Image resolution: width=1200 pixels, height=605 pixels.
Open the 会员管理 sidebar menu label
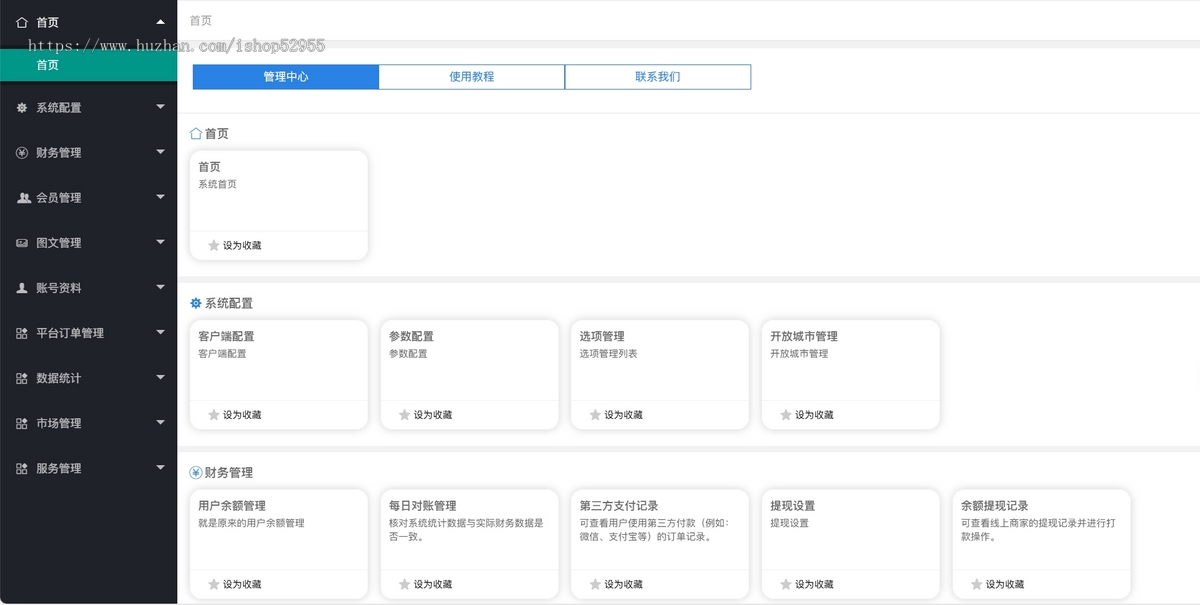(59, 197)
